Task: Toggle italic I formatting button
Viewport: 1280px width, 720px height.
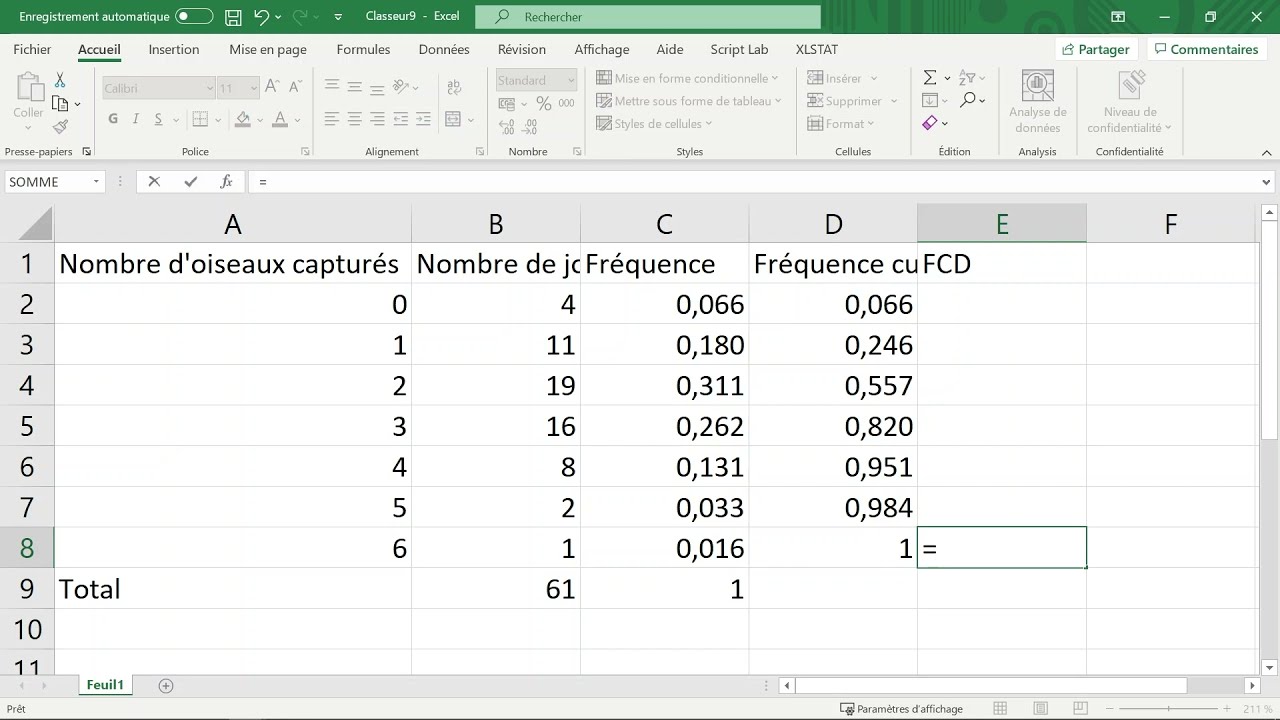Action: pyautogui.click(x=137, y=119)
